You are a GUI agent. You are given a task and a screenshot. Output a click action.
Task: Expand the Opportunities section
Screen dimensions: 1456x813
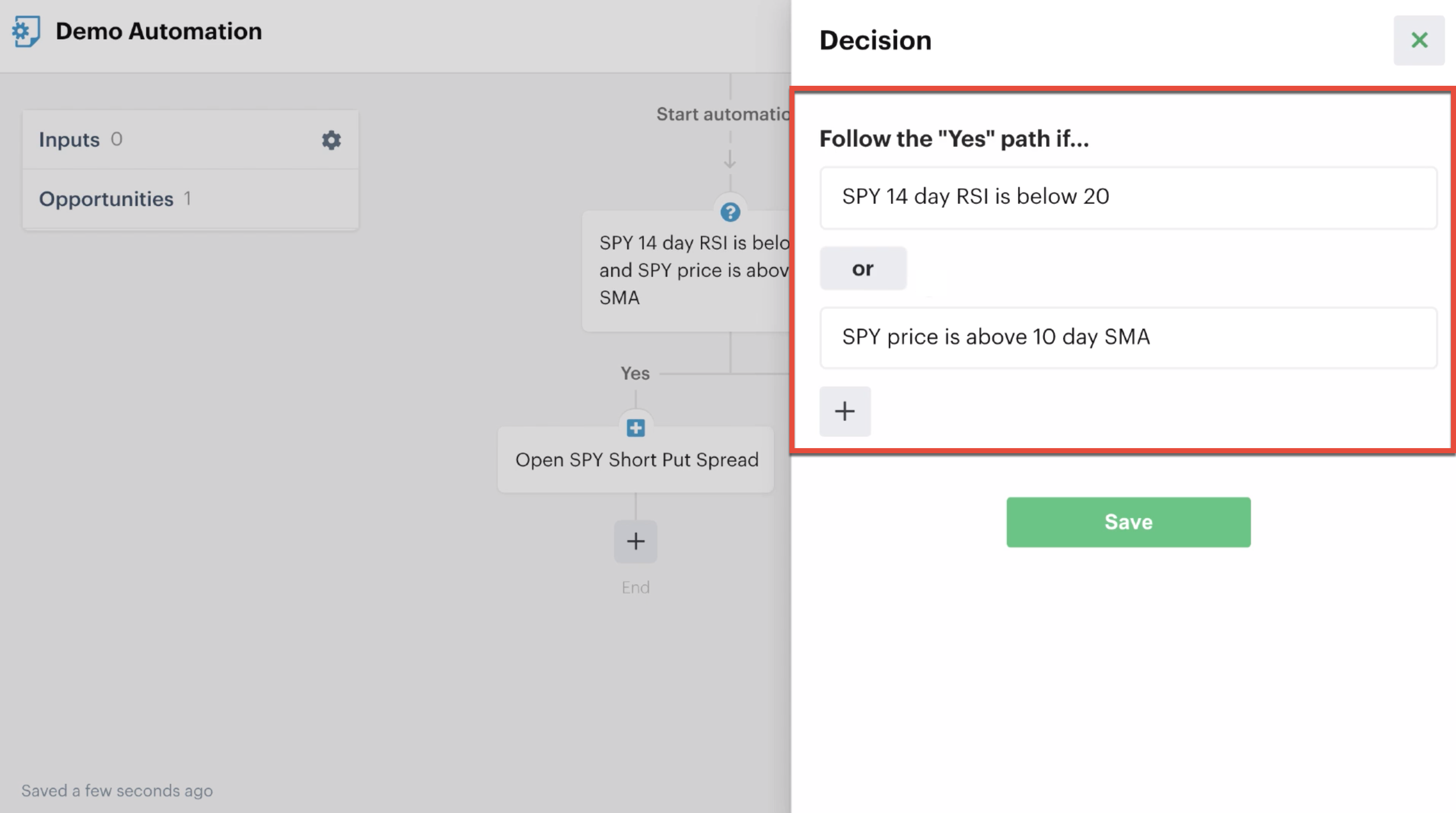click(x=106, y=199)
